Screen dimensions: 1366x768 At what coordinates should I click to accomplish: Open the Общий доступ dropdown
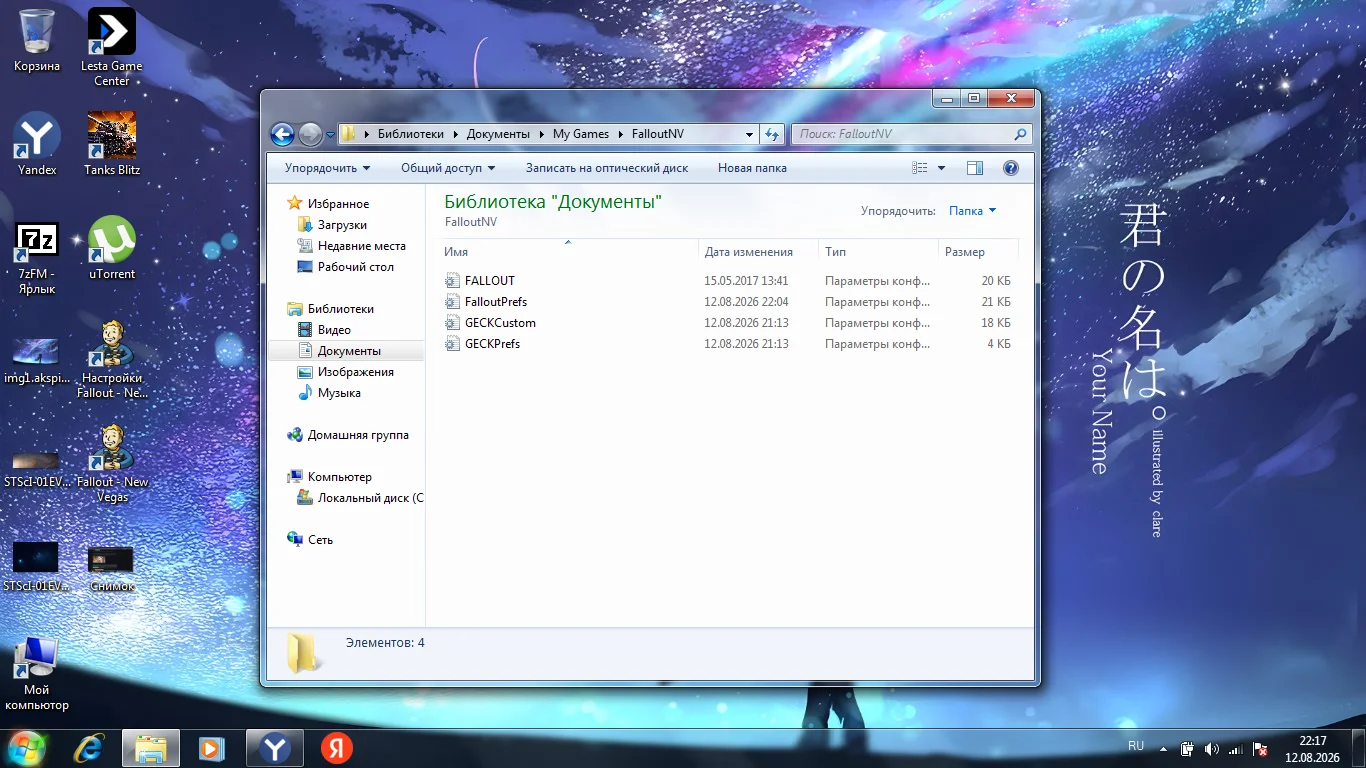pos(448,168)
